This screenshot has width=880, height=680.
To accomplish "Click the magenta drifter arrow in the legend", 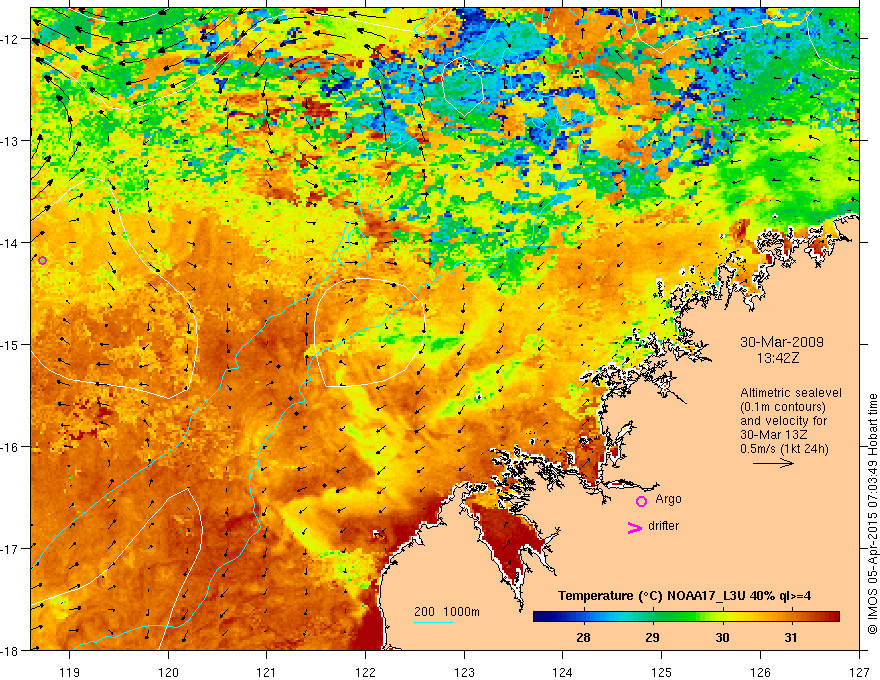I will (x=634, y=527).
